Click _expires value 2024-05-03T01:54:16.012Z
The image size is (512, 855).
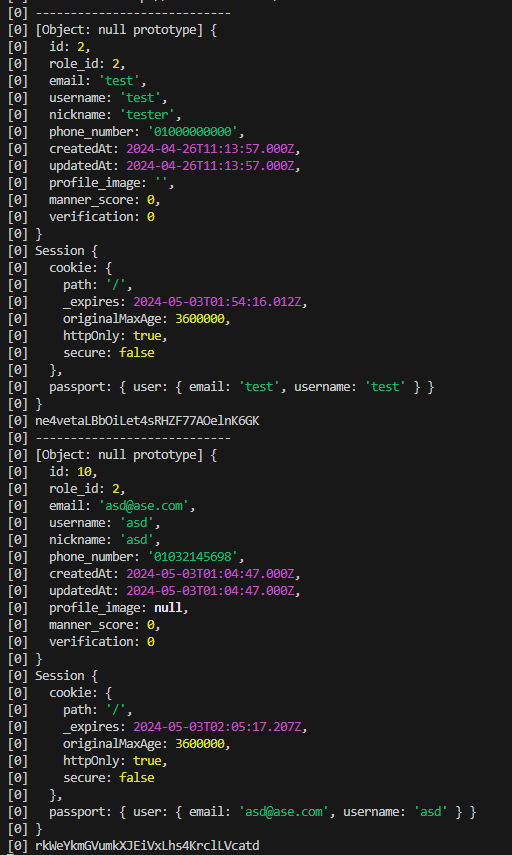(218, 302)
